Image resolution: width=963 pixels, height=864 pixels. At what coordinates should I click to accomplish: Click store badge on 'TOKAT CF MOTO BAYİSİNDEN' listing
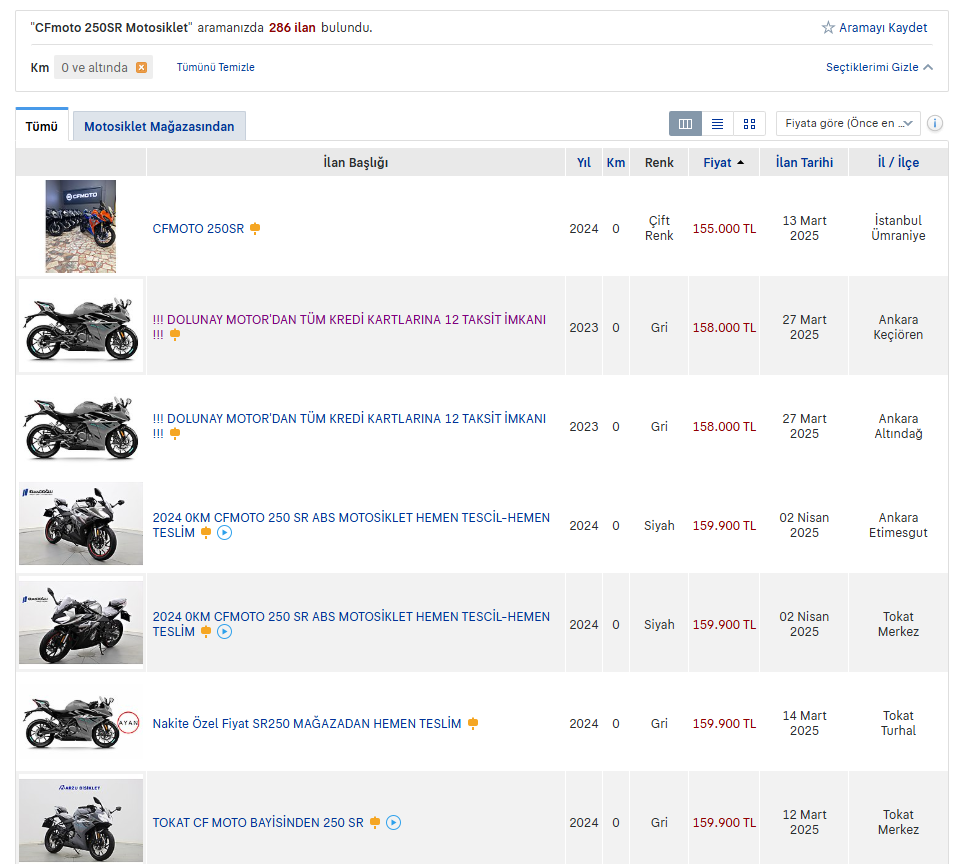(375, 822)
